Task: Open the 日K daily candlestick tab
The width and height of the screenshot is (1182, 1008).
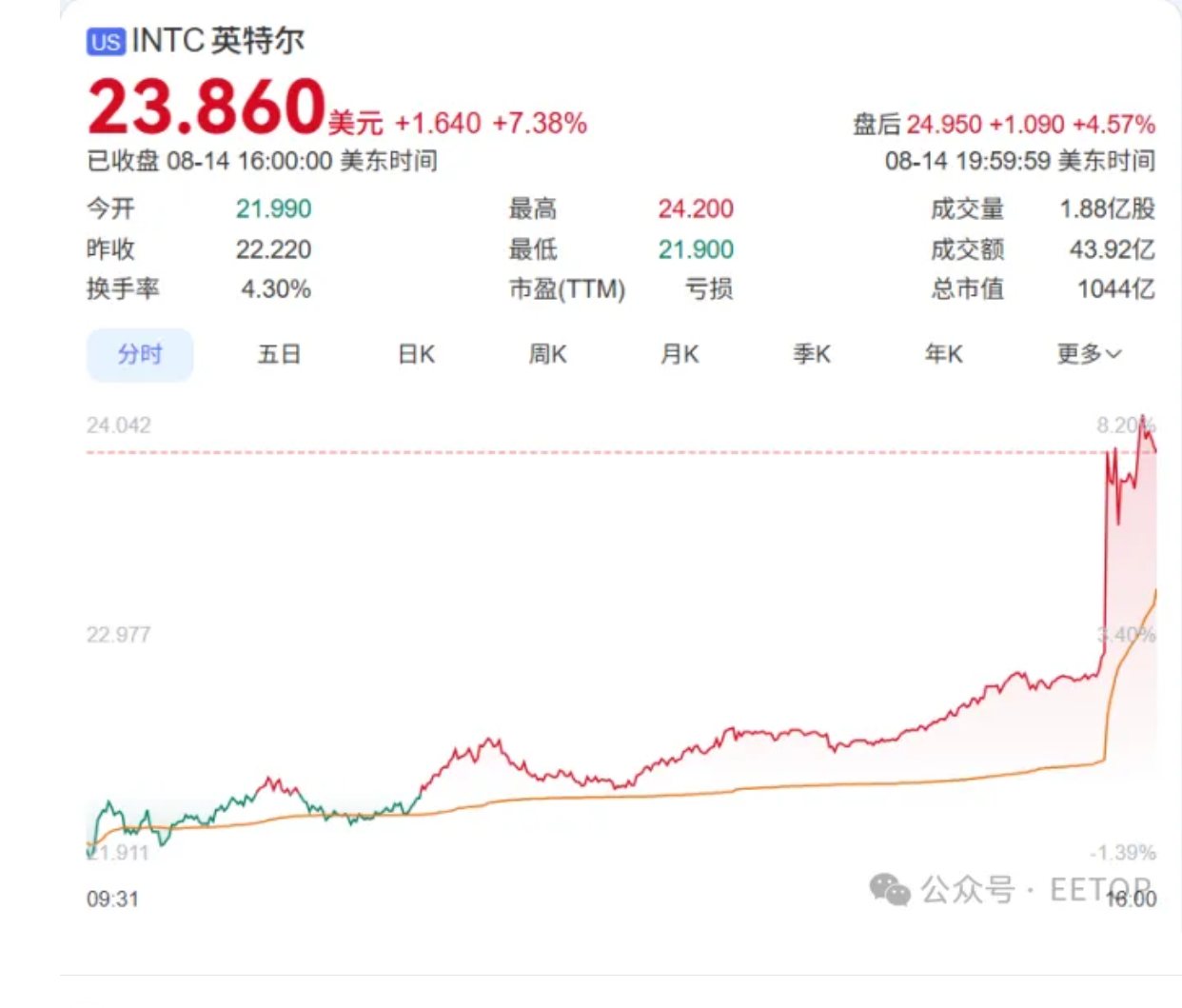Action: pyautogui.click(x=416, y=355)
